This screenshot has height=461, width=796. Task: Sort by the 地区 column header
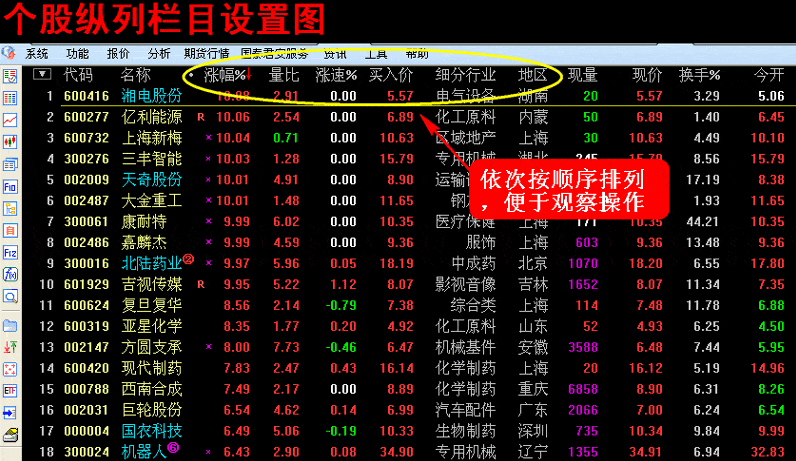tap(533, 75)
